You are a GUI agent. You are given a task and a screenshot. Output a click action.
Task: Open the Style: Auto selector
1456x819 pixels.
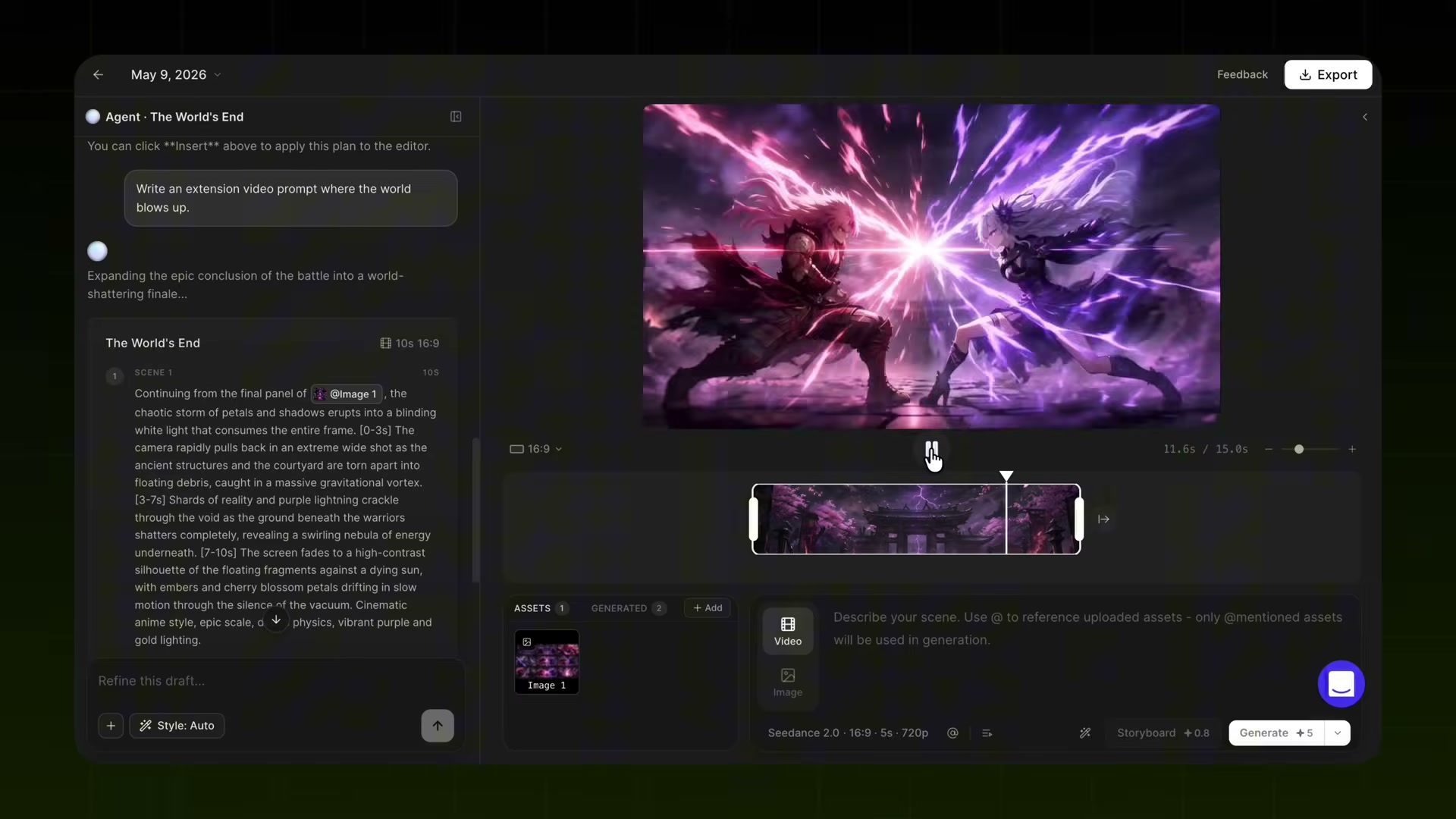[x=177, y=726]
